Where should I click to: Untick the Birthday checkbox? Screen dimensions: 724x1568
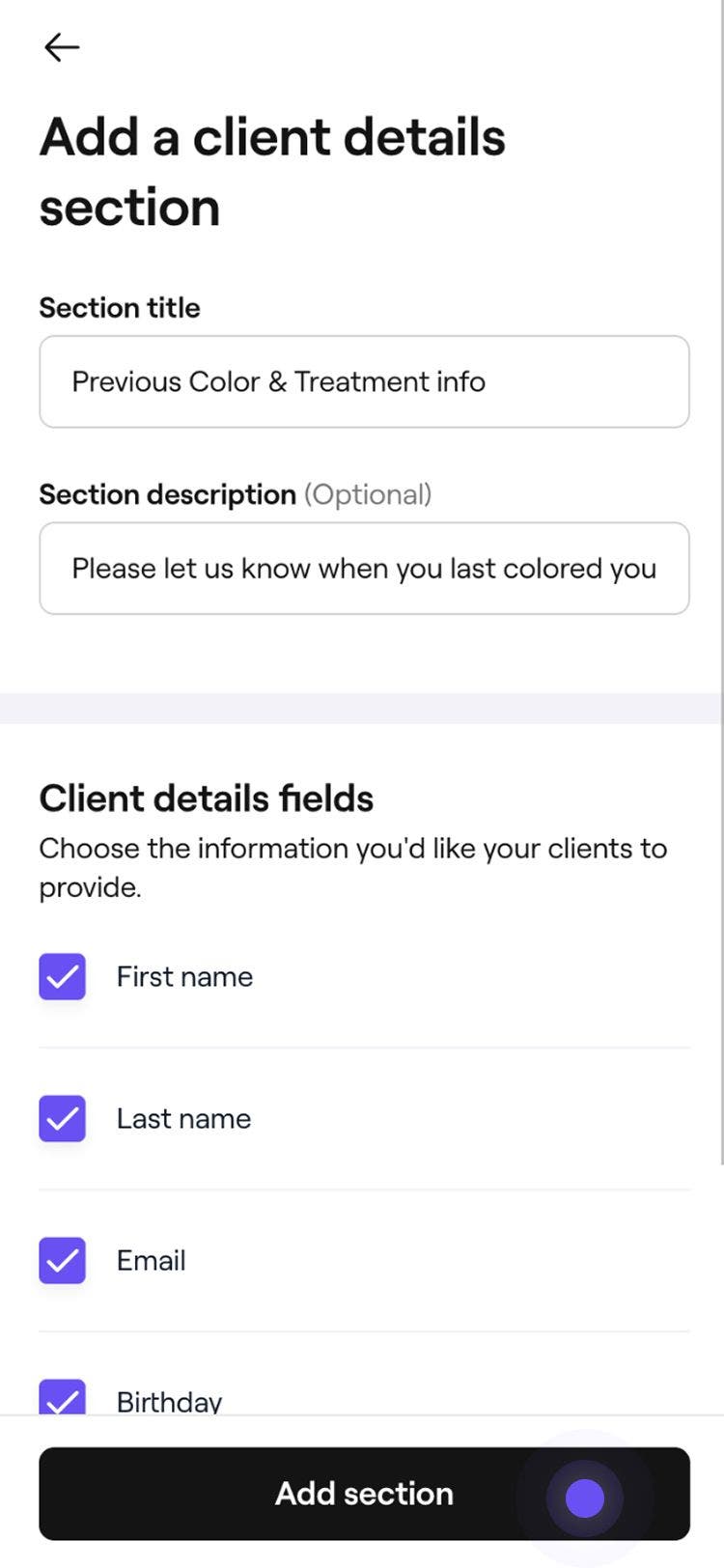63,1399
